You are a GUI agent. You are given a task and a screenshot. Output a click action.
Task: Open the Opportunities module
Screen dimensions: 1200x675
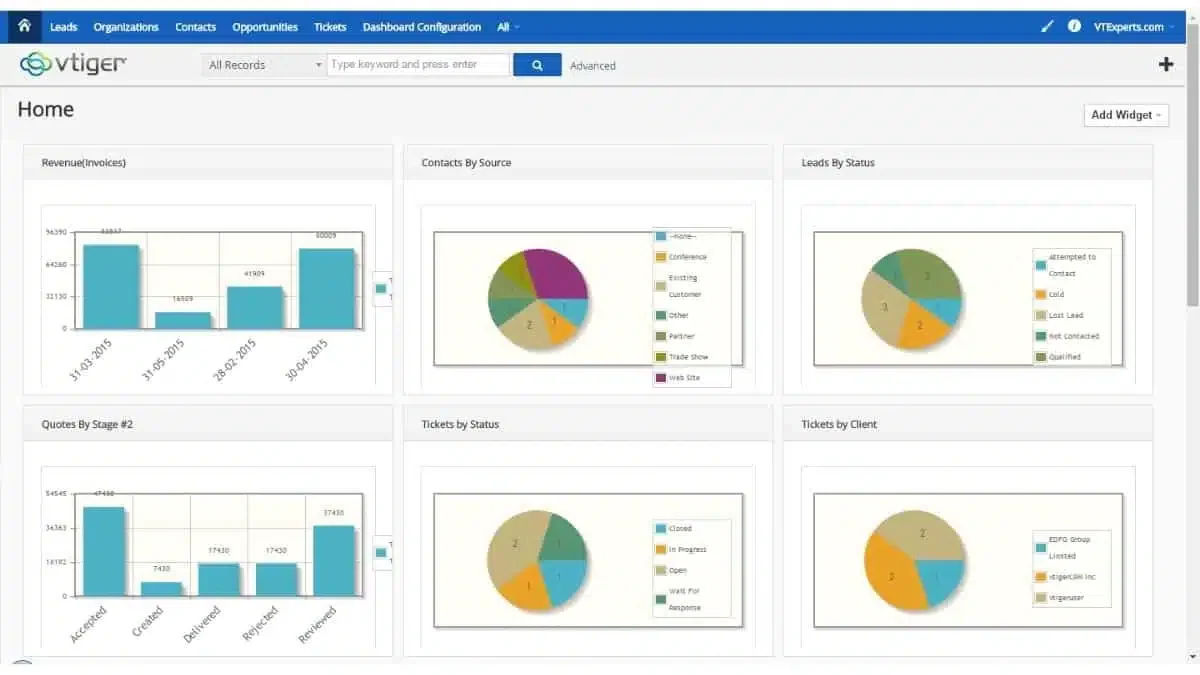click(265, 27)
